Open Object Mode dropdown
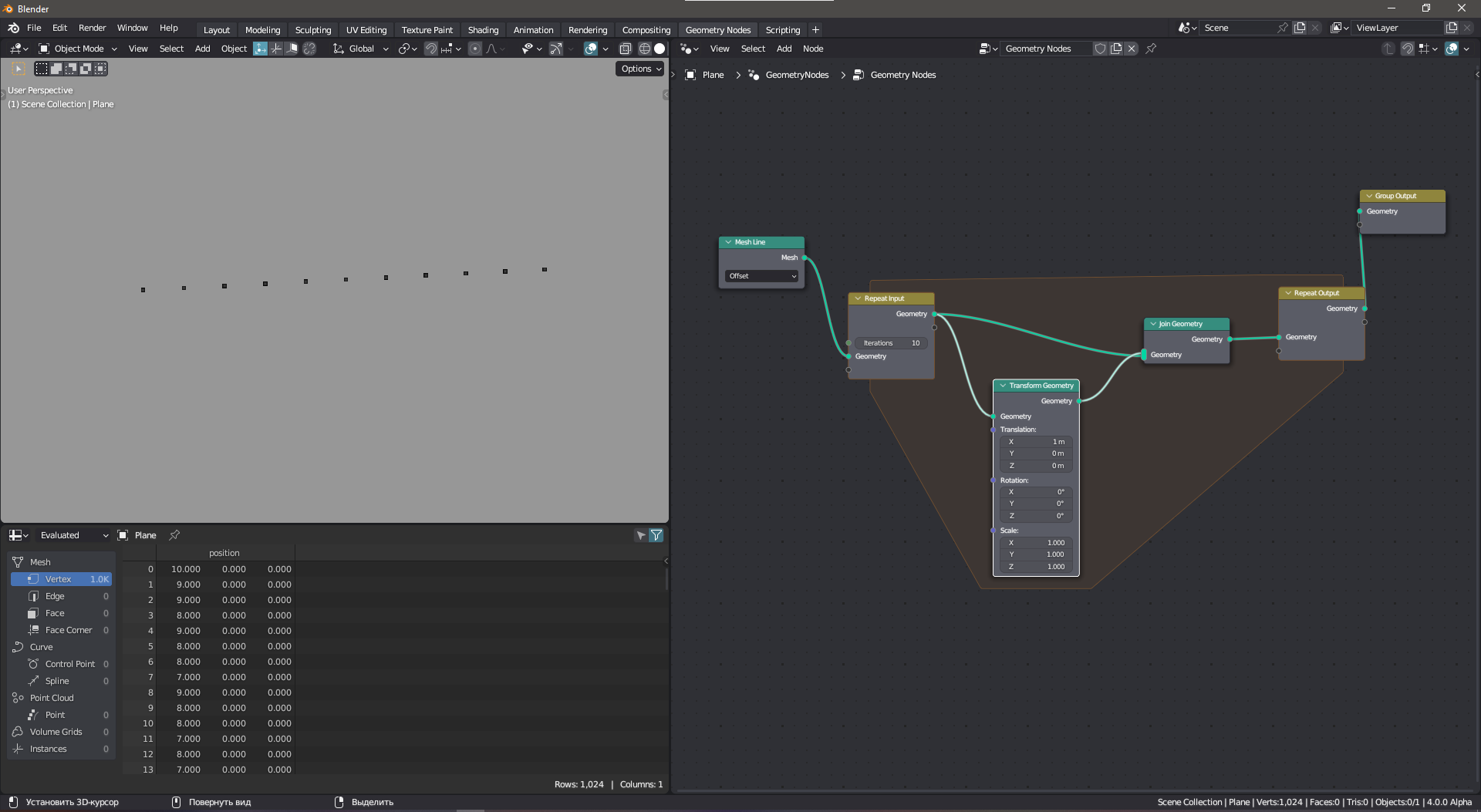Viewport: 1481px width, 812px height. pyautogui.click(x=78, y=49)
